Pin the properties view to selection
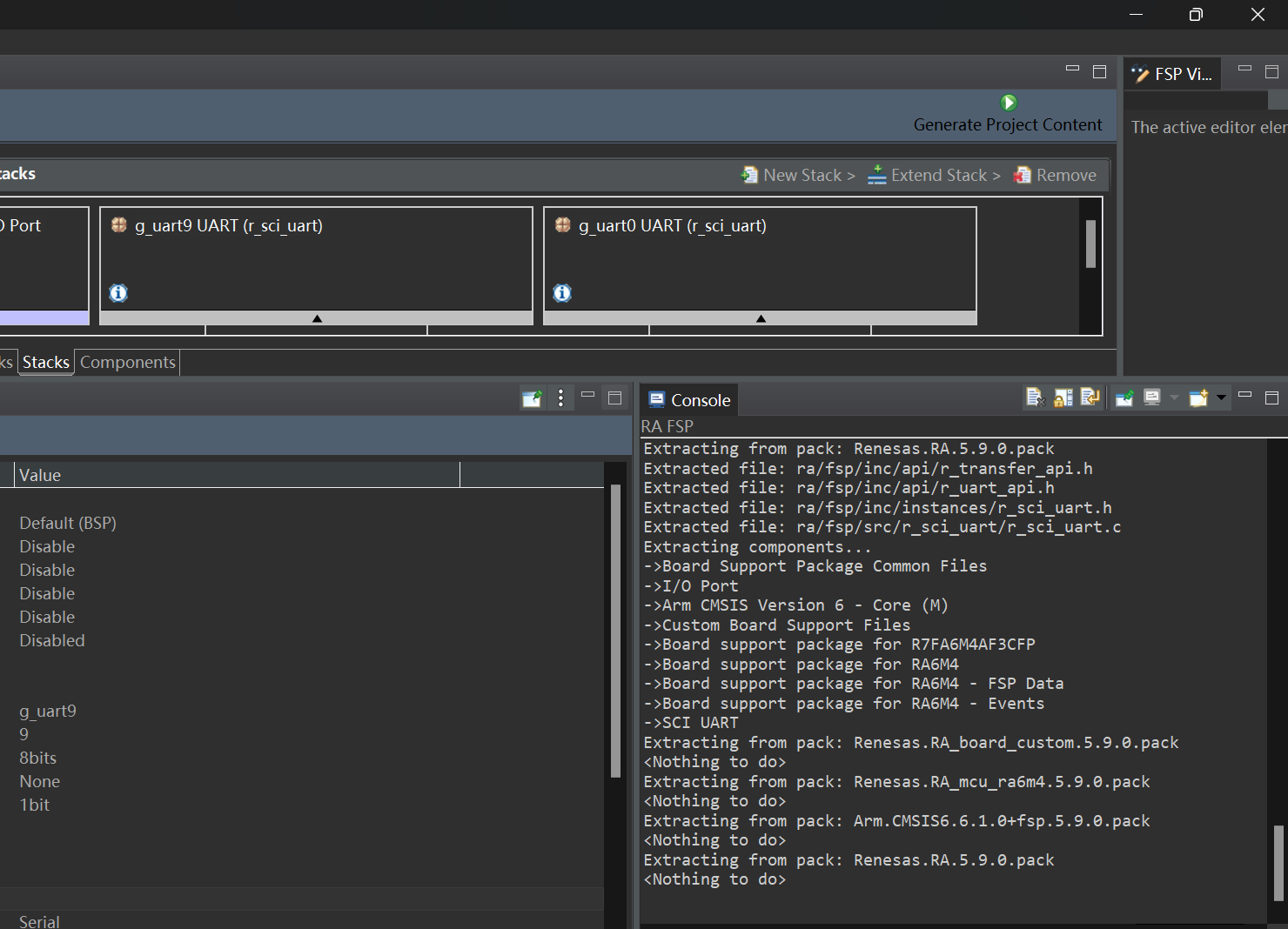This screenshot has width=1288, height=929. 532,398
